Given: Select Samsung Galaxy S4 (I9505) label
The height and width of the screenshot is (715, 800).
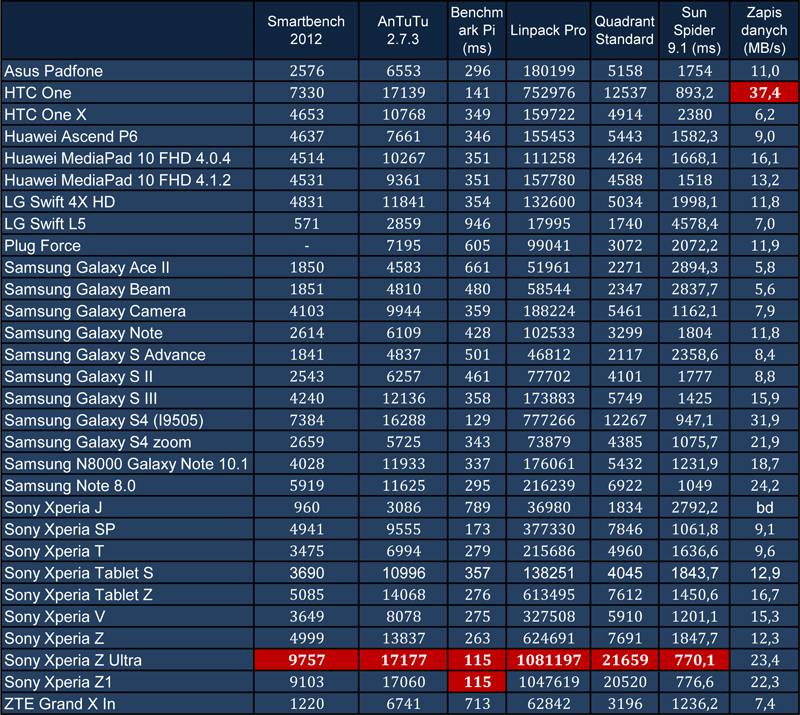Looking at the screenshot, I should [x=104, y=420].
